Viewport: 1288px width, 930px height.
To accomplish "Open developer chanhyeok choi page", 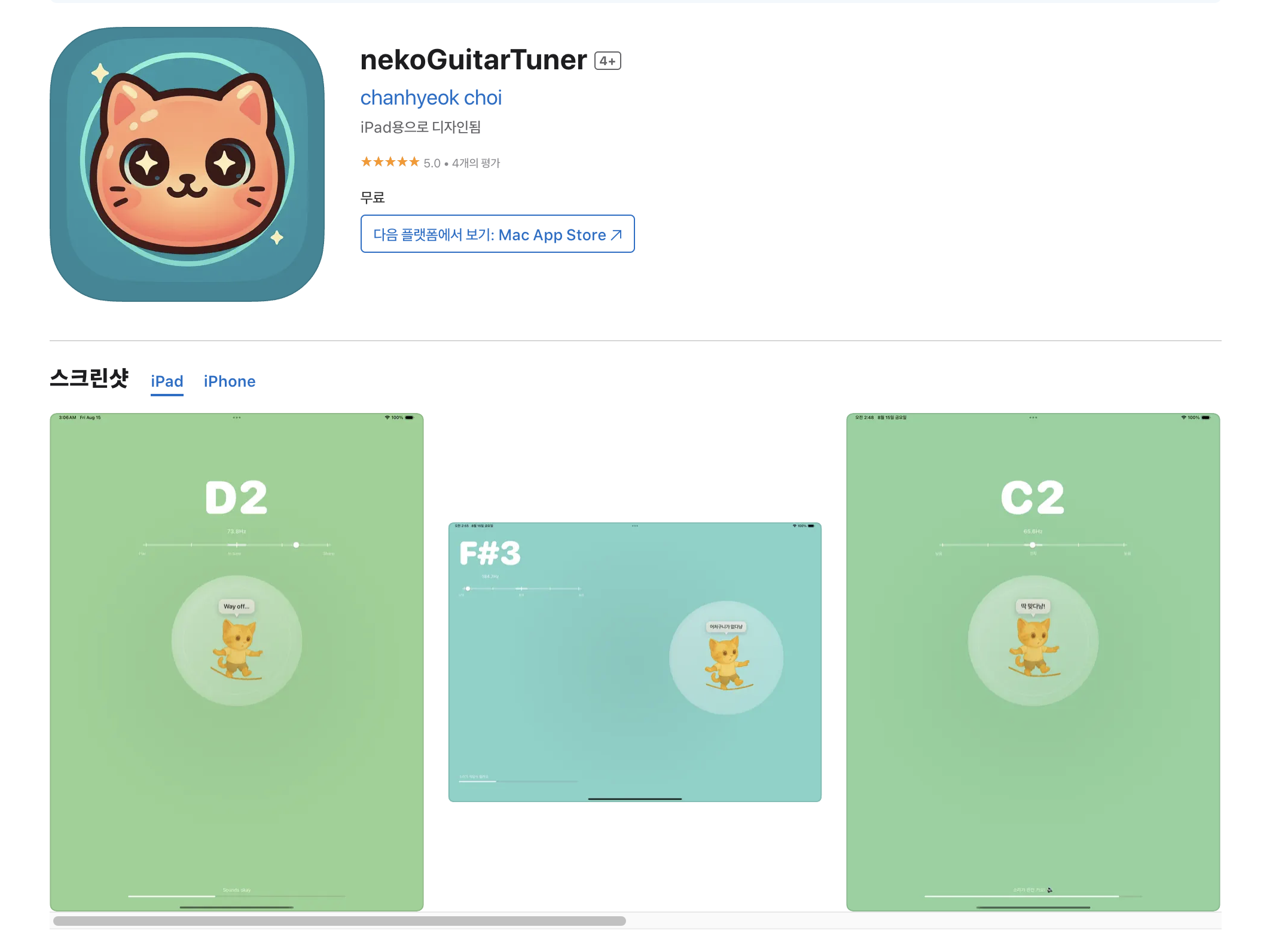I will (x=431, y=97).
